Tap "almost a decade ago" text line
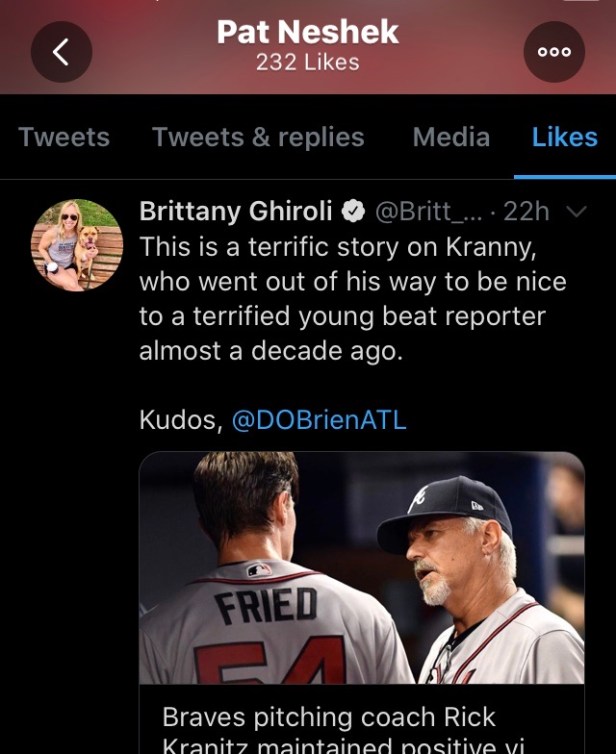 click(271, 351)
